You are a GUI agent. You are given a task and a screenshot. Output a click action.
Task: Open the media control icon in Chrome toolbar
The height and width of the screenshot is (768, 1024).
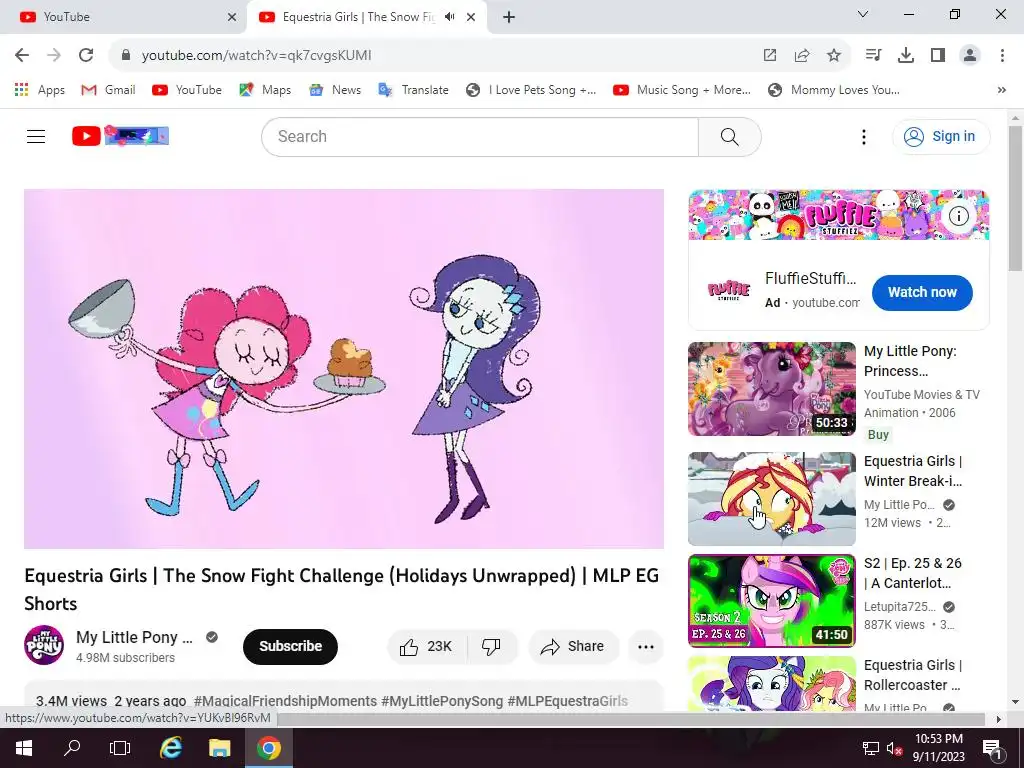click(873, 56)
